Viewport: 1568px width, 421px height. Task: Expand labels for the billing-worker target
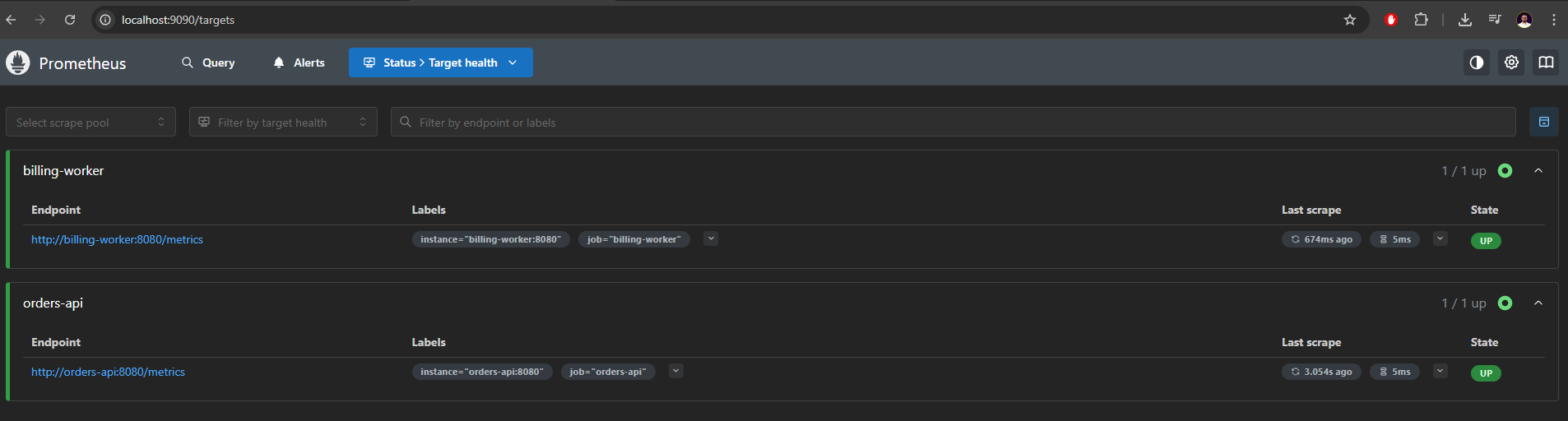(711, 239)
